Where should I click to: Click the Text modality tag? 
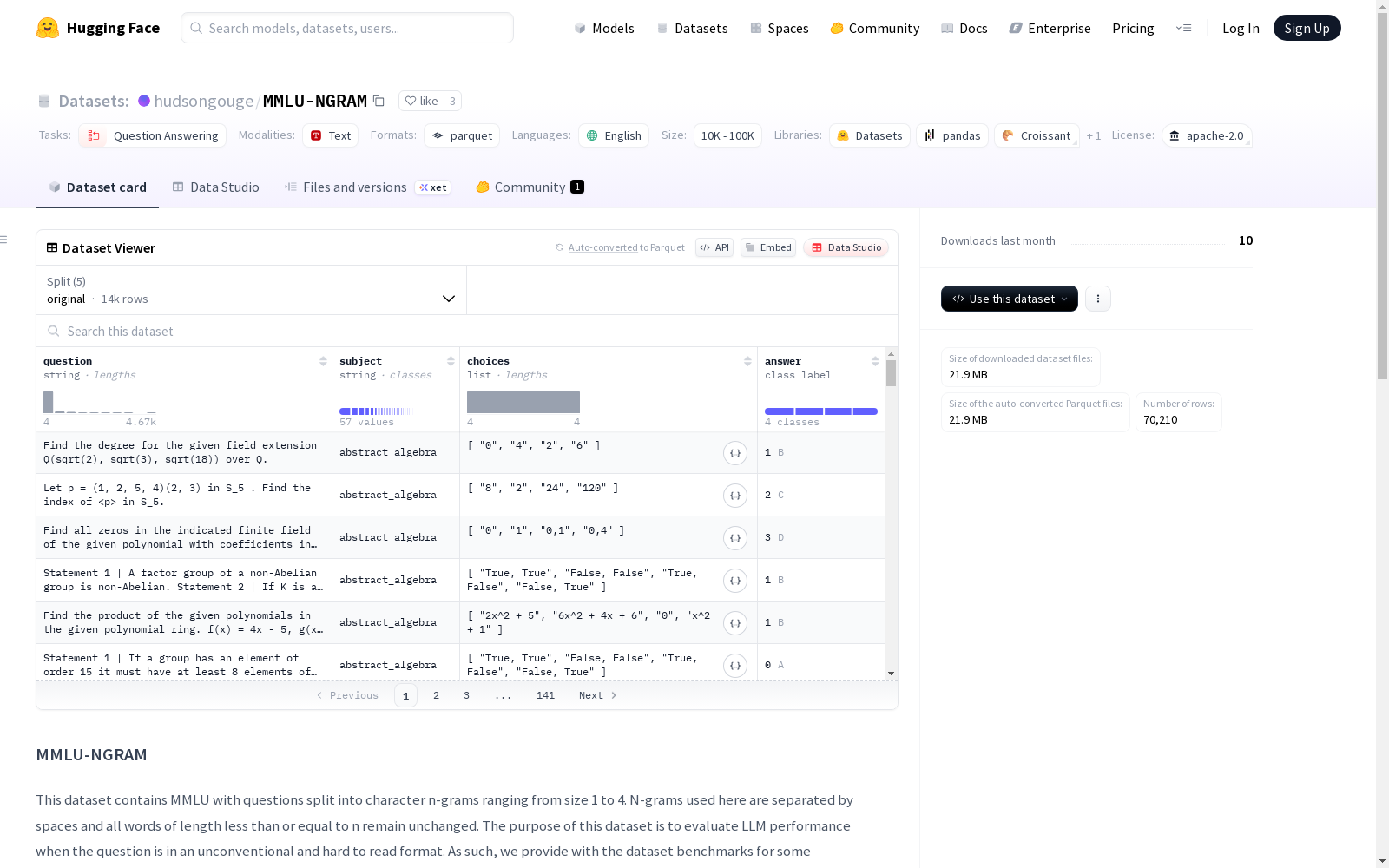pos(331,135)
